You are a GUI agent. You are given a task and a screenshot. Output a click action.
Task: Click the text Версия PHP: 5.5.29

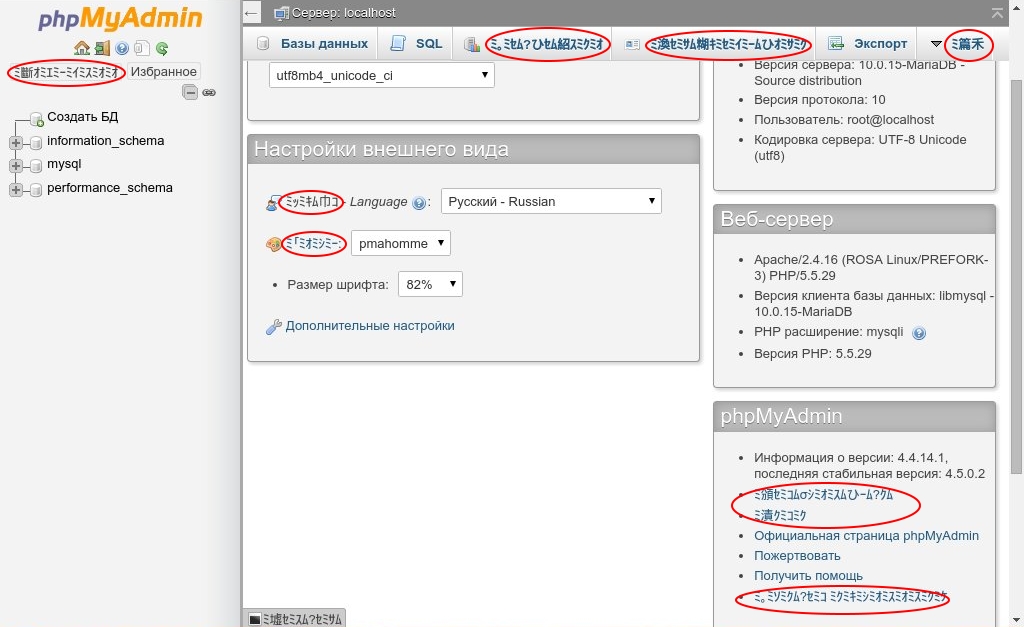tap(812, 353)
